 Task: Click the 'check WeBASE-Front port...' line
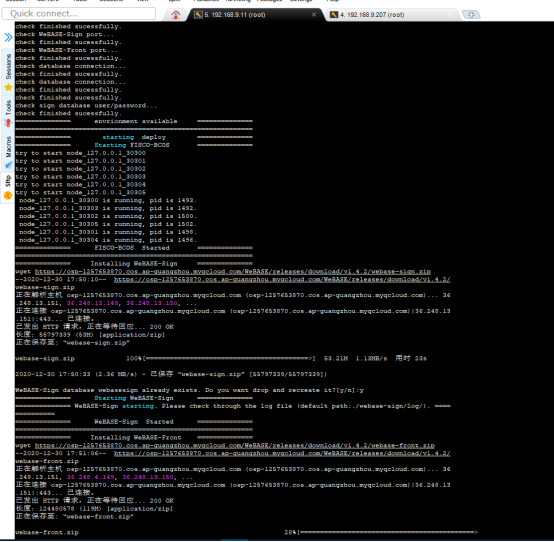[x=66, y=50]
